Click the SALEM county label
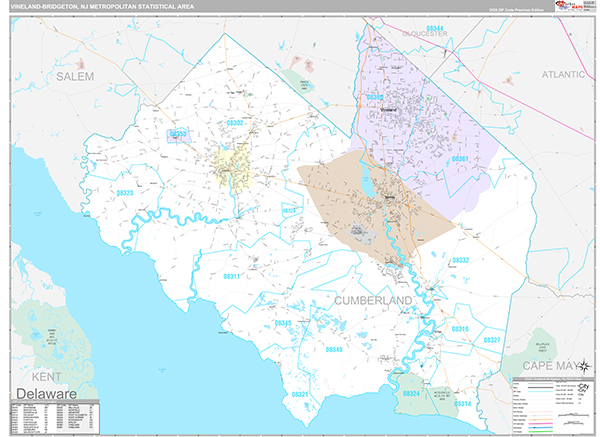The image size is (600, 437). pyautogui.click(x=75, y=76)
